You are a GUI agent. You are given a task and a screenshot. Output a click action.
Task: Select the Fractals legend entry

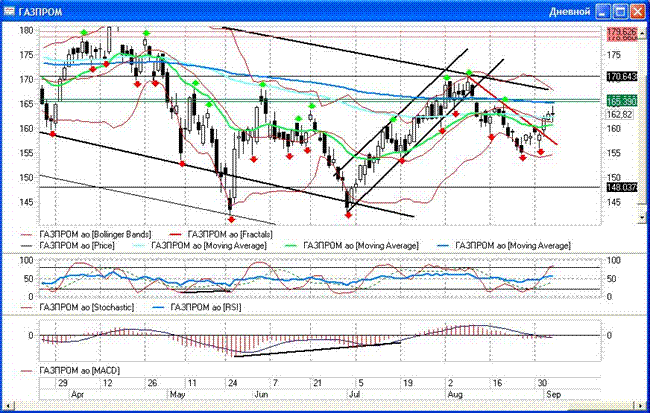[221, 235]
